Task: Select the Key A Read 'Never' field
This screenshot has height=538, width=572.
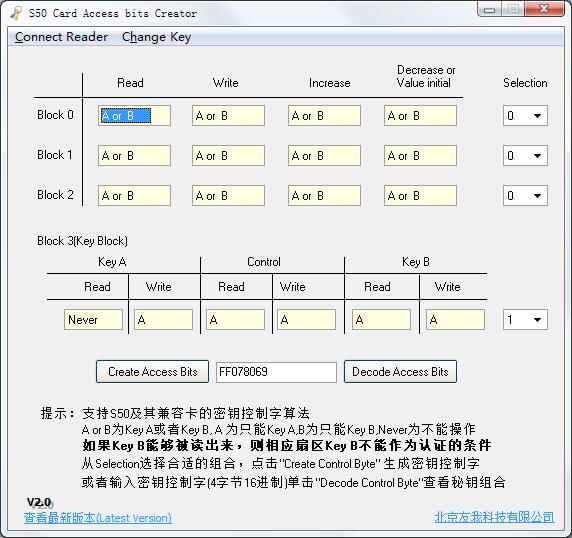Action: coord(93,320)
